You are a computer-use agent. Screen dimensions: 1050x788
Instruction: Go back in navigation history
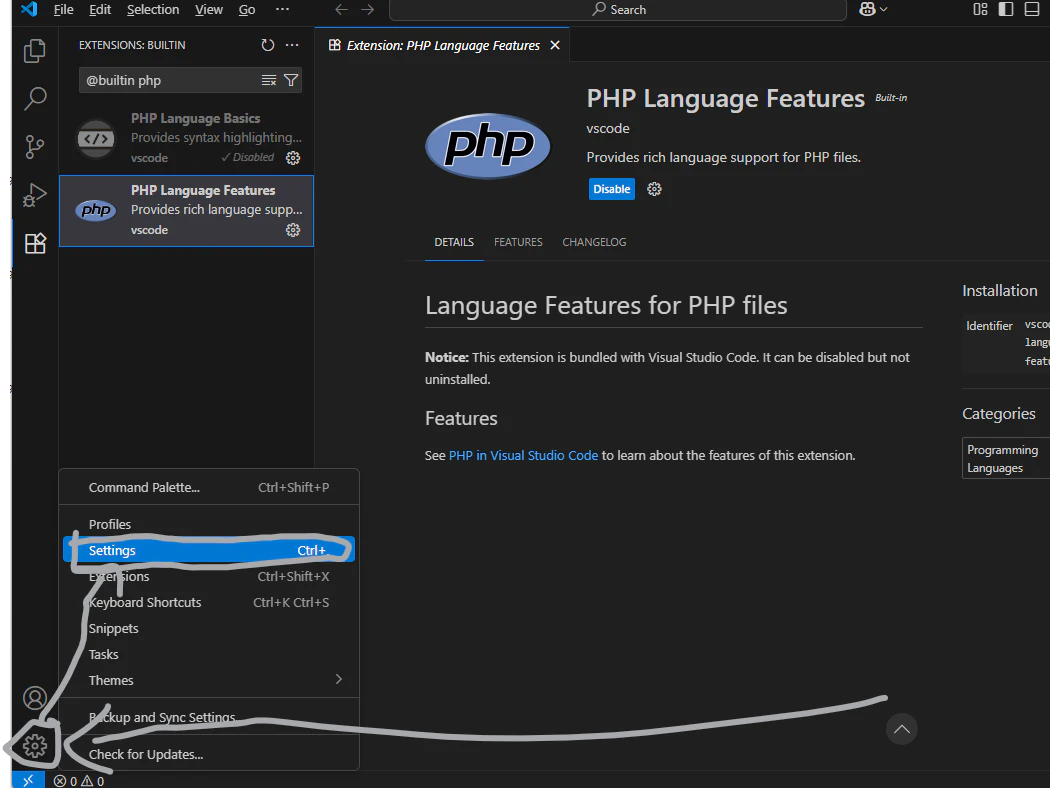pyautogui.click(x=342, y=9)
